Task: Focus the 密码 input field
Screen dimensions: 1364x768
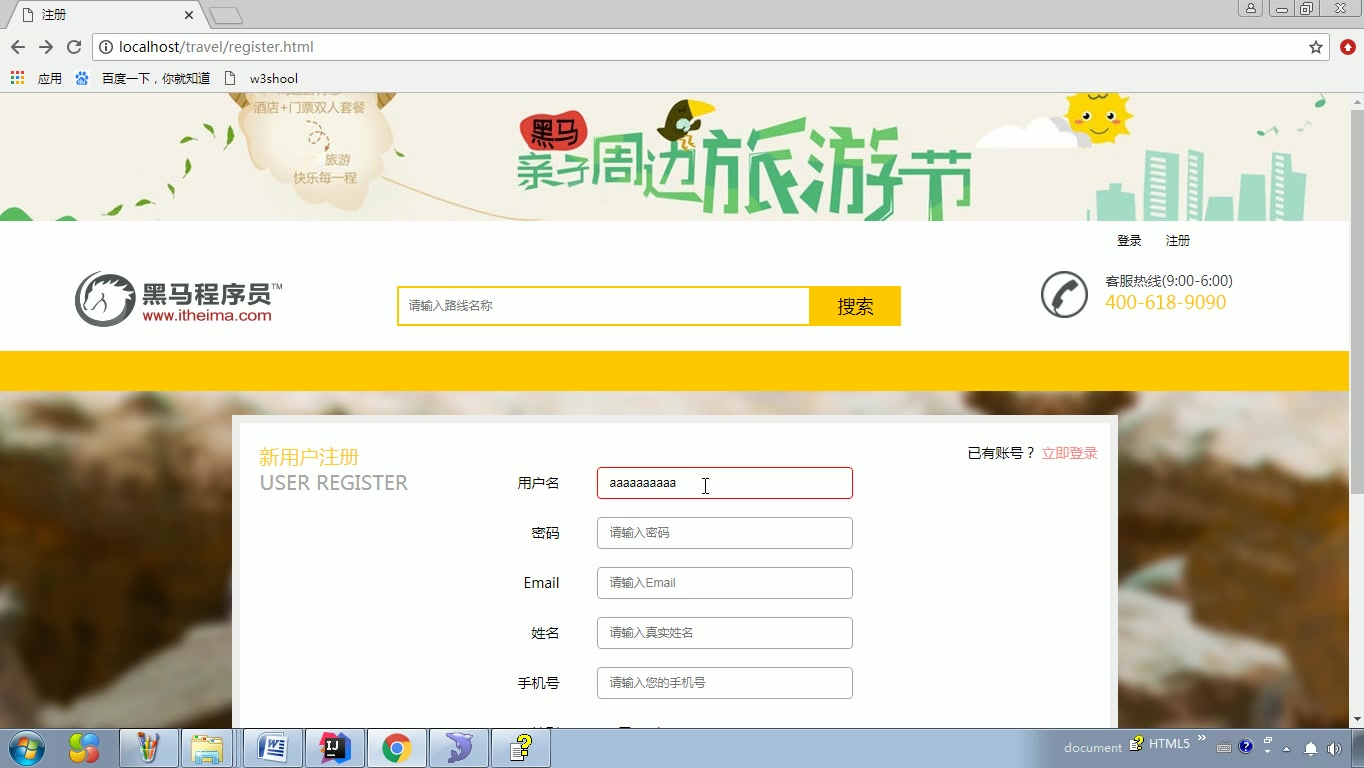Action: (x=725, y=533)
